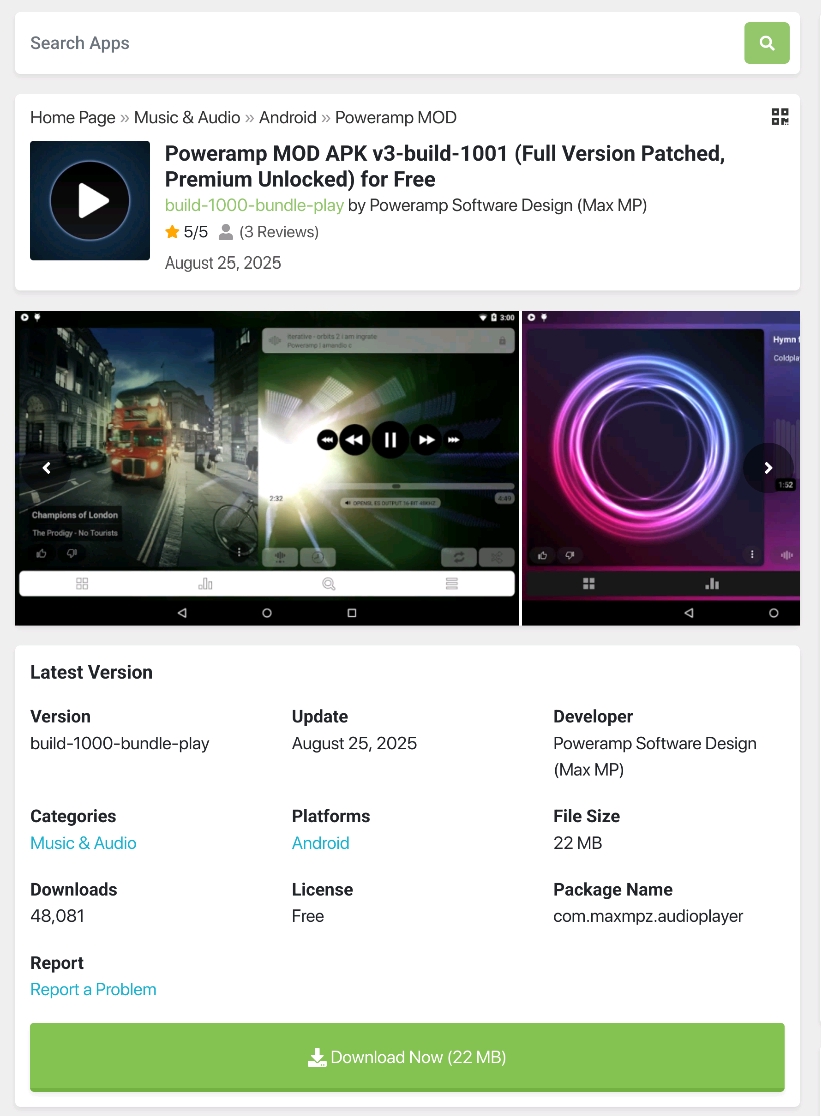Click the August 25, 2025 update value

[354, 744]
